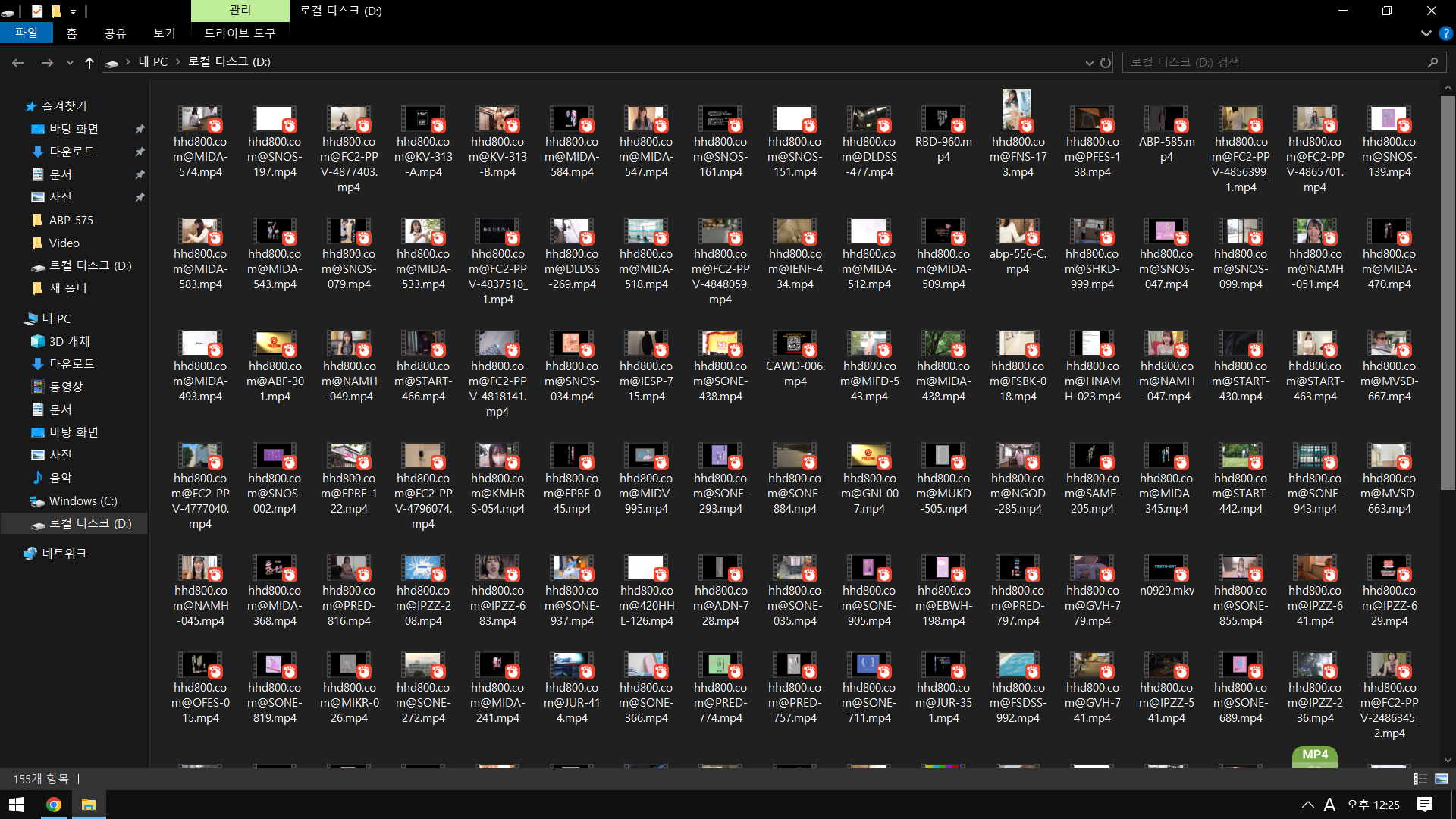Image resolution: width=1456 pixels, height=819 pixels.
Task: Open the 보기 ribbon tab
Action: coord(164,33)
